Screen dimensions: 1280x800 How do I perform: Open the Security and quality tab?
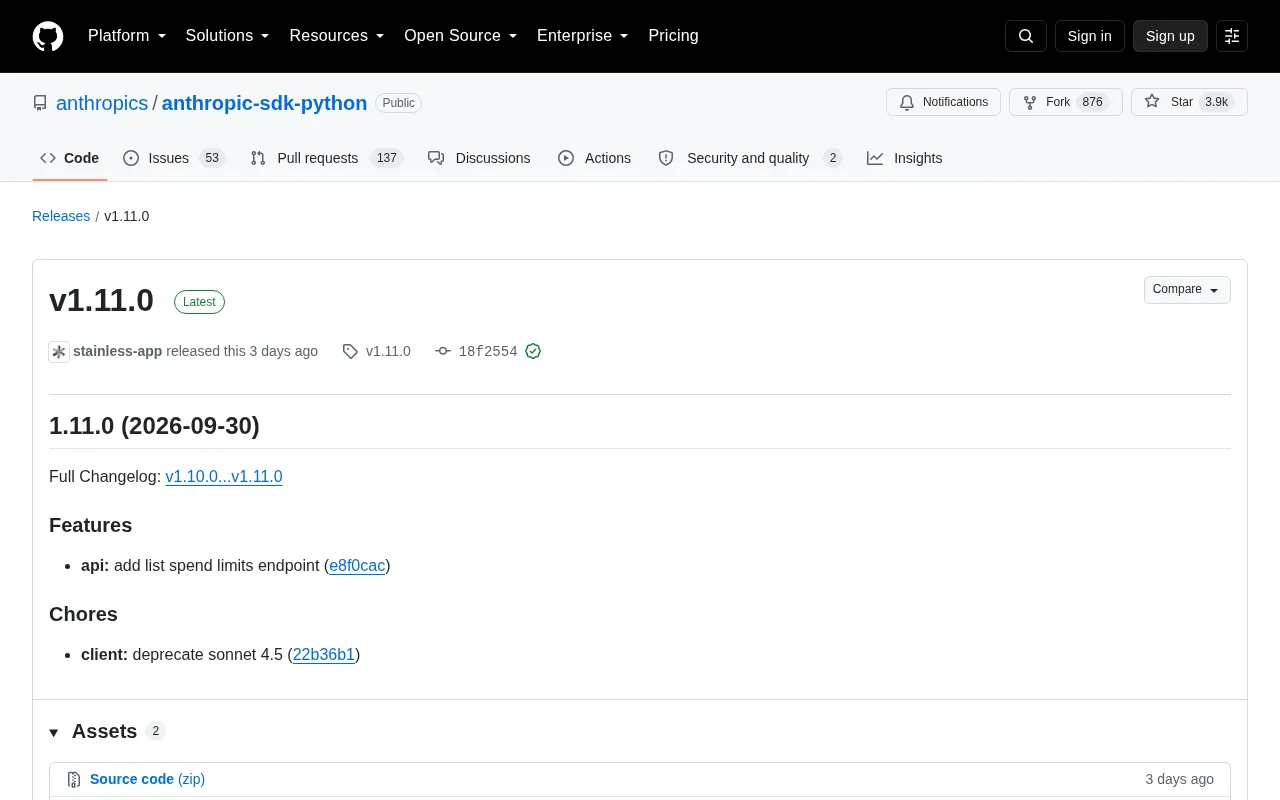click(x=750, y=158)
